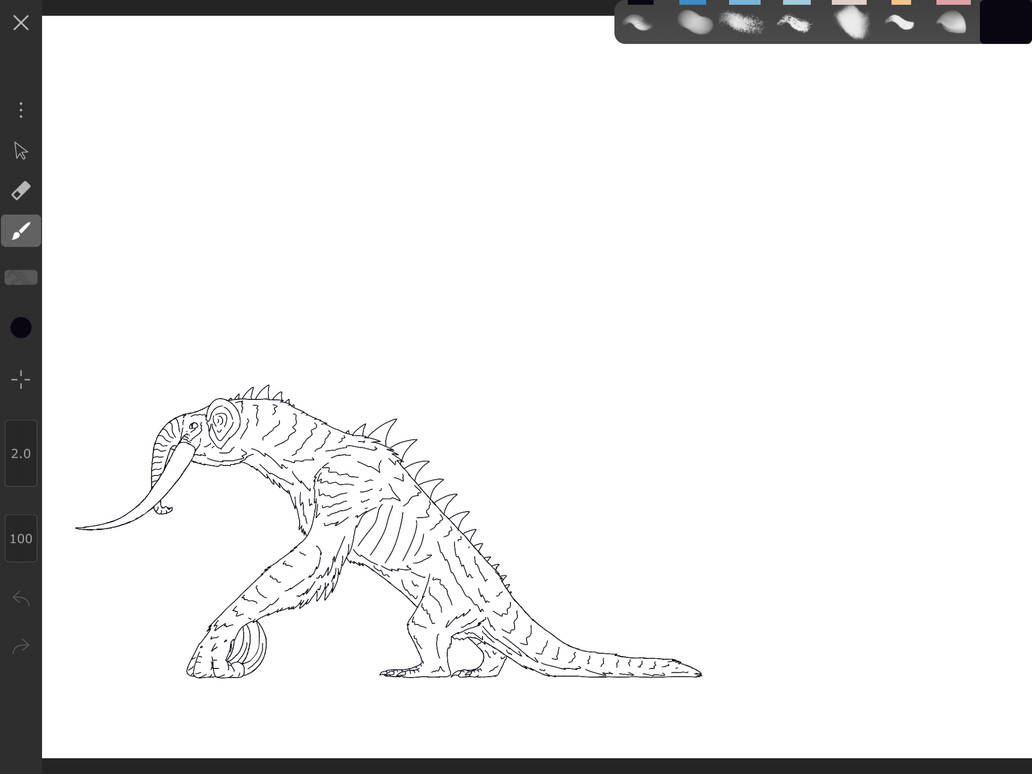This screenshot has height=774, width=1032.
Task: Close the editor with the X icon
Action: point(21,23)
